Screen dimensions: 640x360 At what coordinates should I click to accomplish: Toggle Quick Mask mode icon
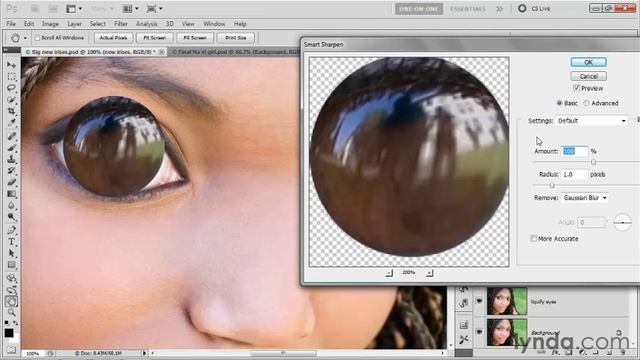point(11,350)
